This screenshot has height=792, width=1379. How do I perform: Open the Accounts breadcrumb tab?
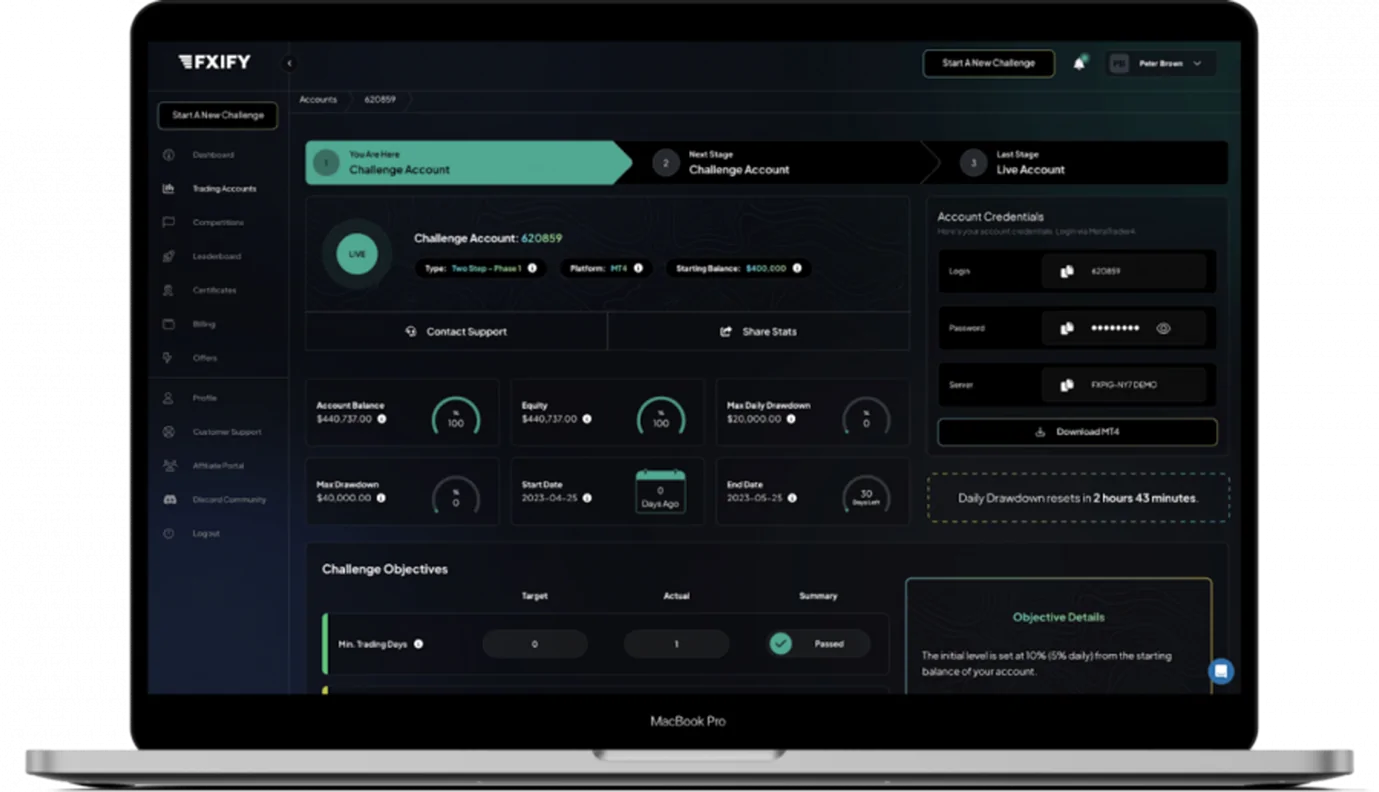[x=318, y=99]
